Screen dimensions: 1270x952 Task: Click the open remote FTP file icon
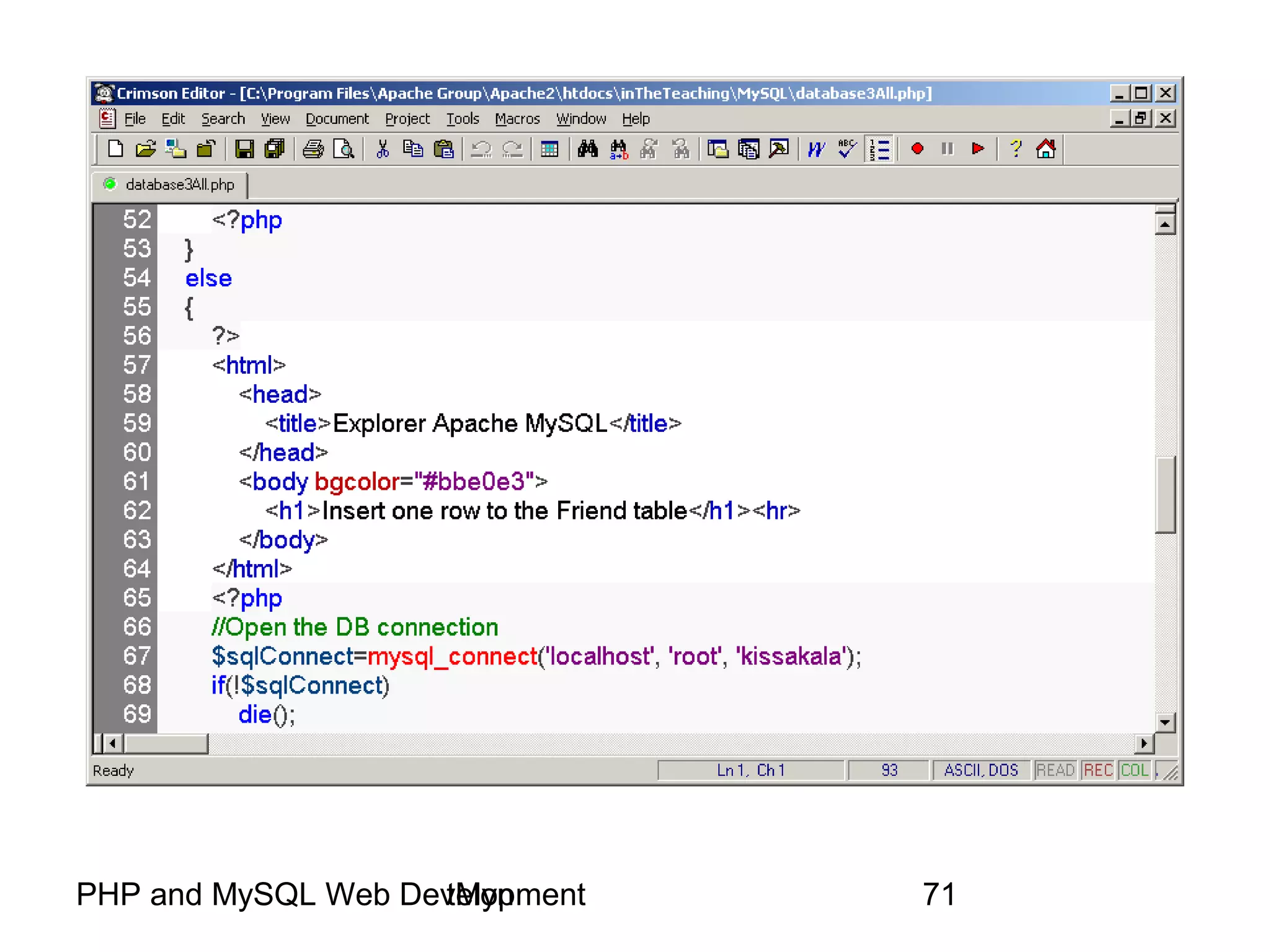point(176,149)
